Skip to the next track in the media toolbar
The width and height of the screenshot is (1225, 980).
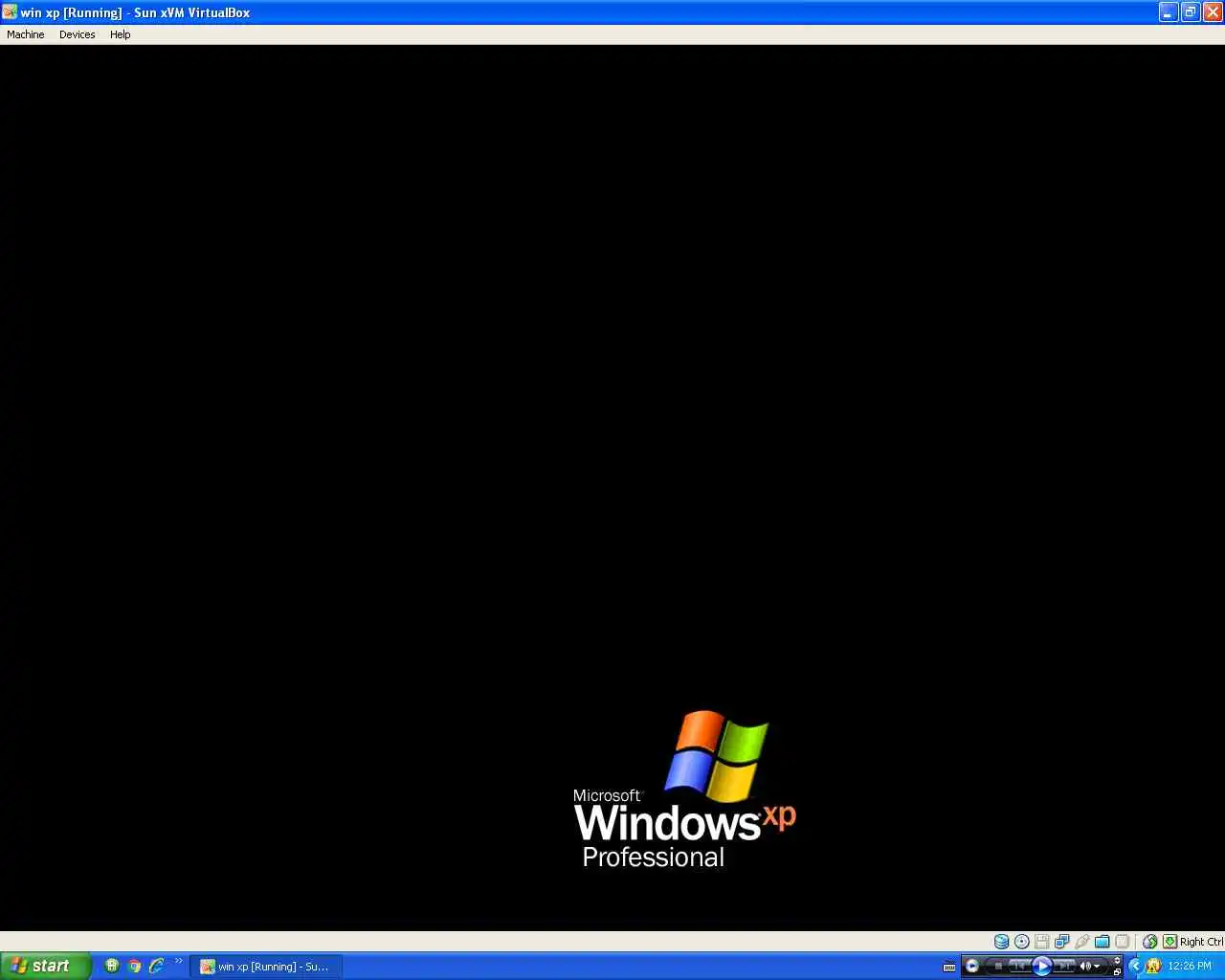click(x=1065, y=966)
